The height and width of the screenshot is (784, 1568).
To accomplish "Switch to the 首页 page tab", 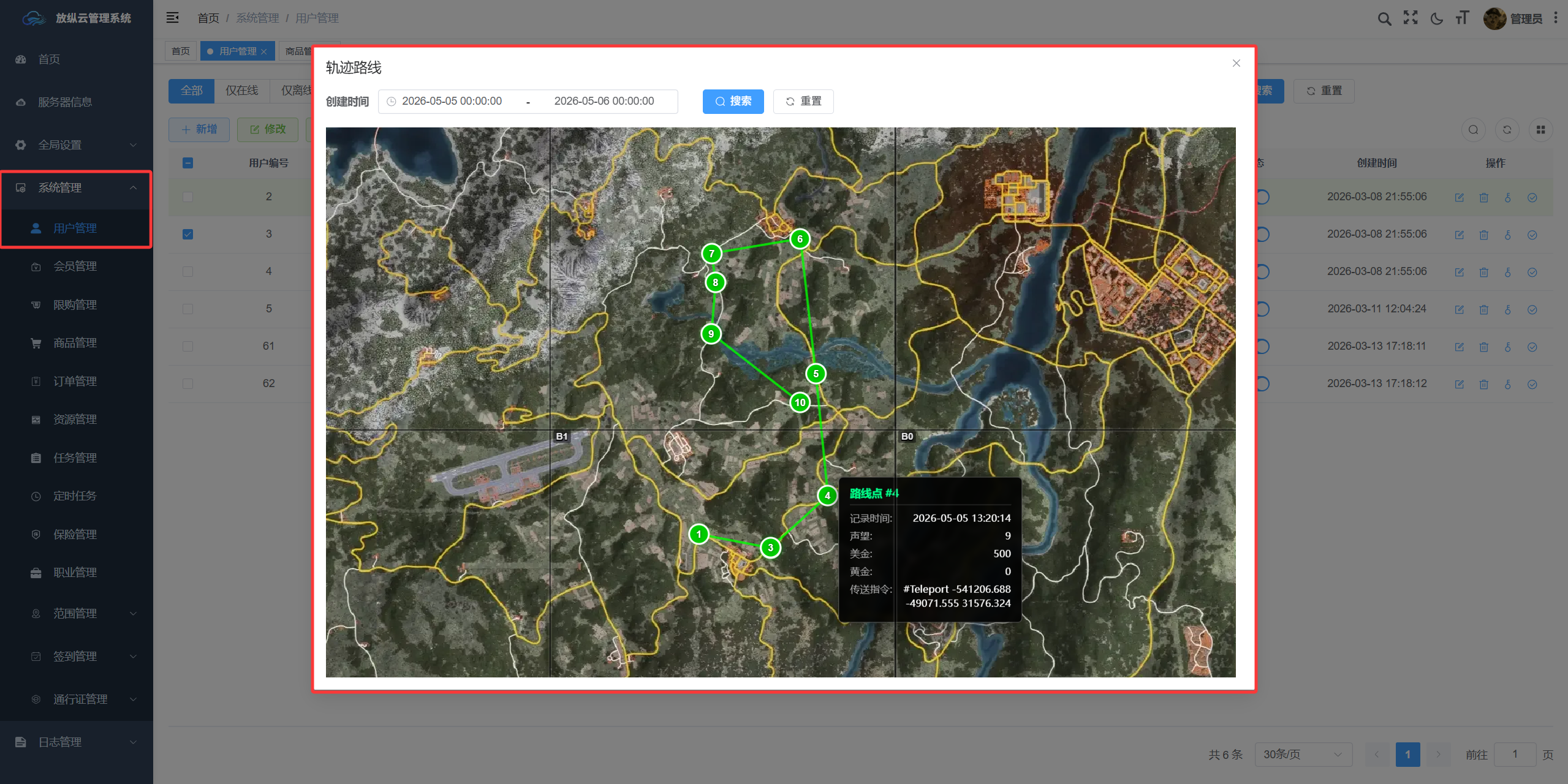I will coord(181,51).
